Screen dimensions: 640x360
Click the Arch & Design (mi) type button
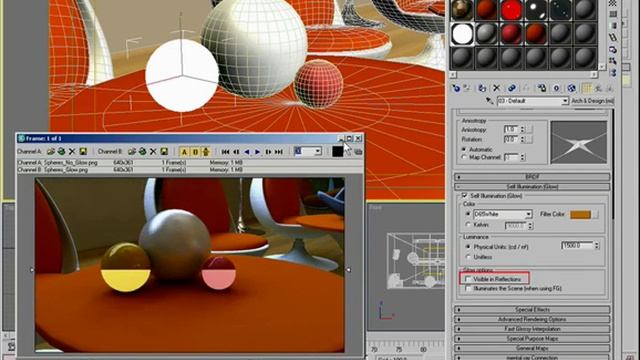pos(592,101)
